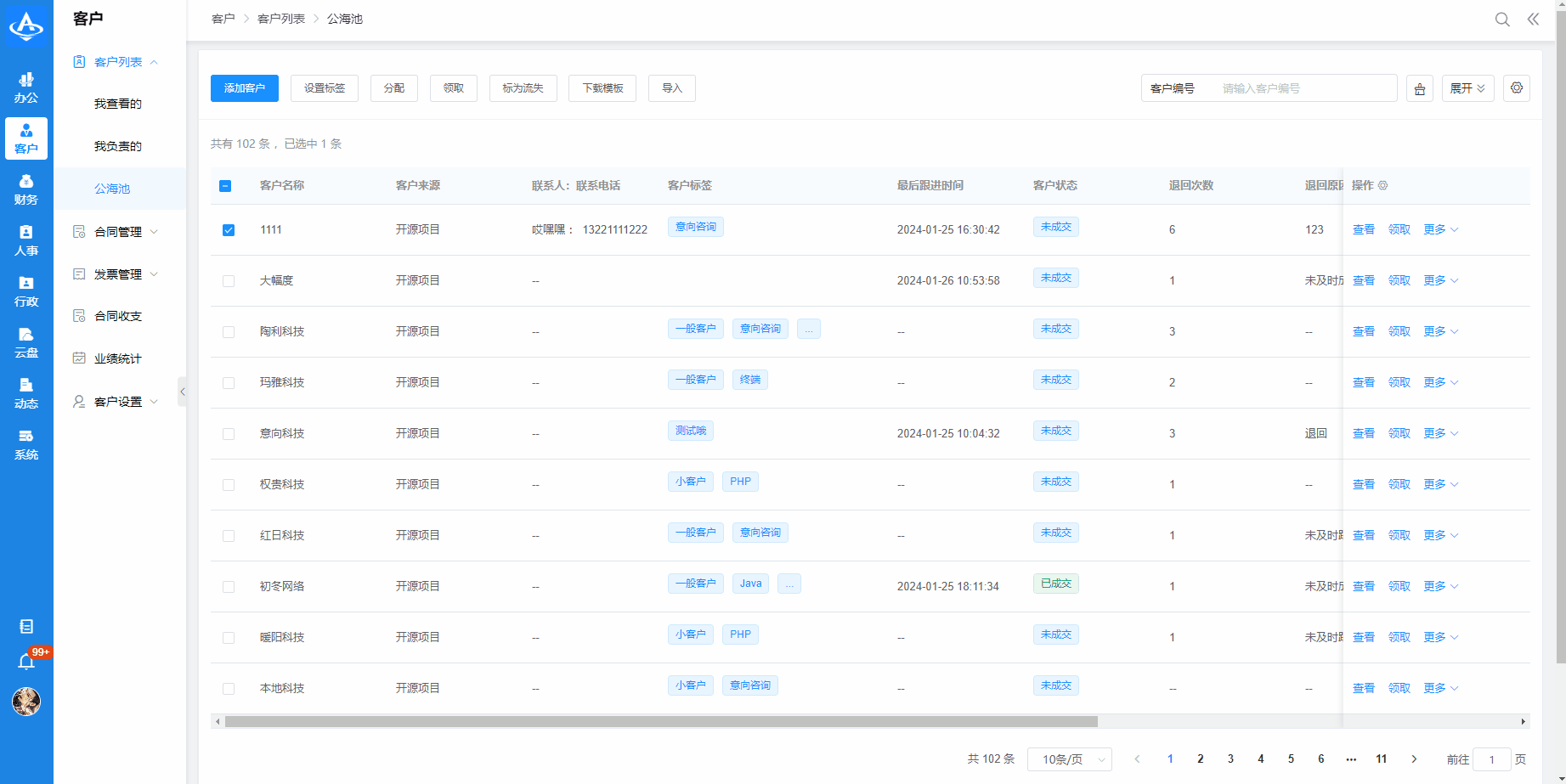Select the 云盘 sidebar icon
Viewport: 1566px width, 784px height.
(26, 341)
